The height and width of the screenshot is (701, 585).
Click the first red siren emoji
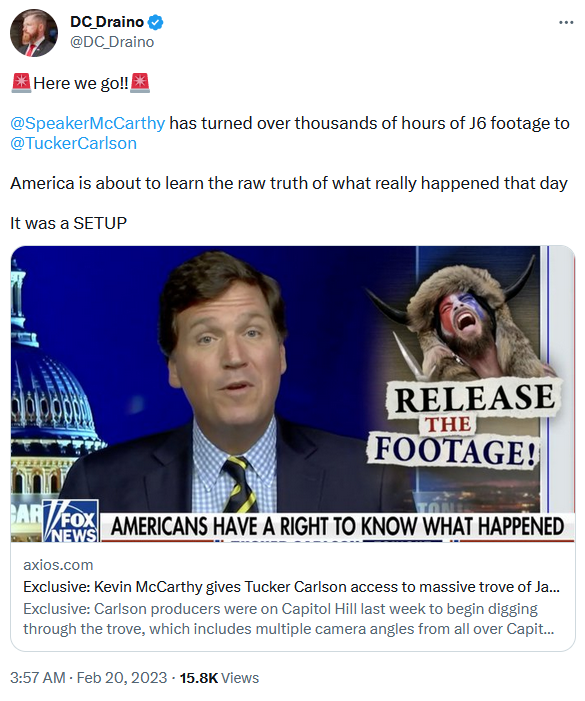click(x=21, y=83)
